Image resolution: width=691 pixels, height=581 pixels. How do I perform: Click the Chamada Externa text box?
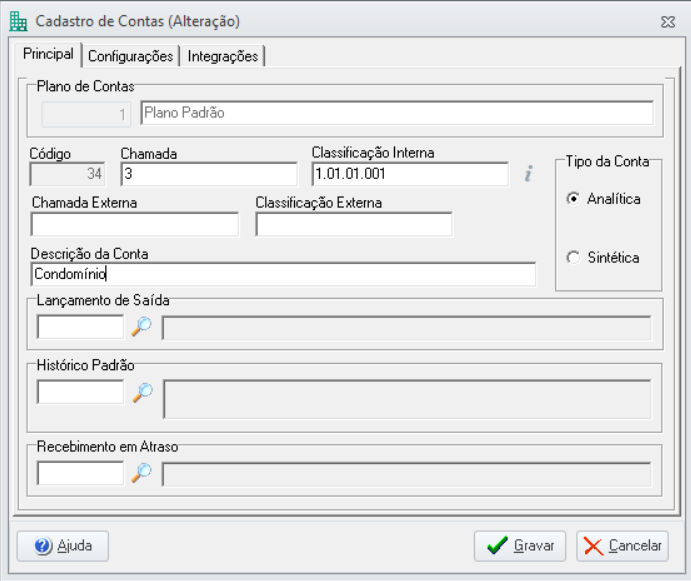coord(135,224)
